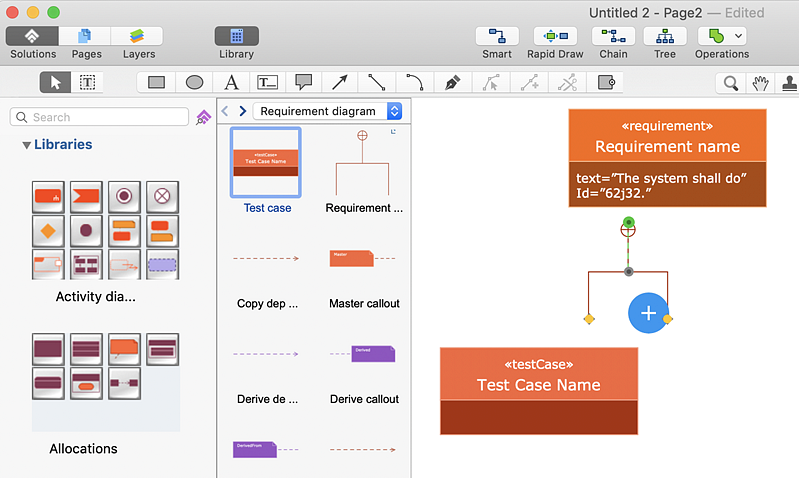This screenshot has width=800, height=479.
Task: Click the Zoom magnifier tool
Action: [732, 83]
